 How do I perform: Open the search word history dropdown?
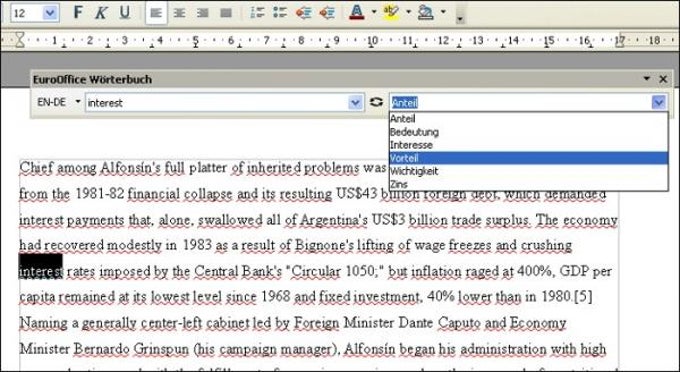[355, 103]
